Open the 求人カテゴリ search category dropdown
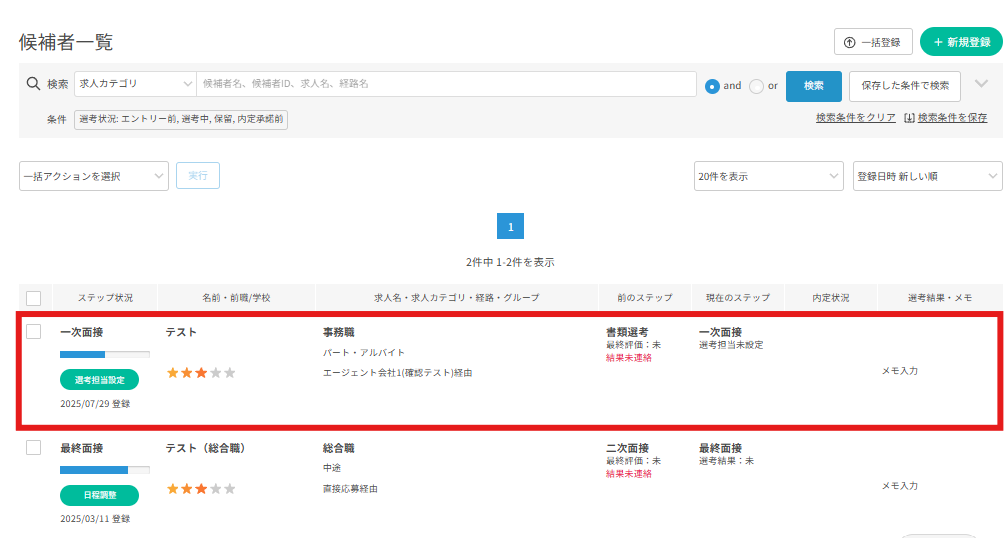The width and height of the screenshot is (1006, 538). coord(135,85)
